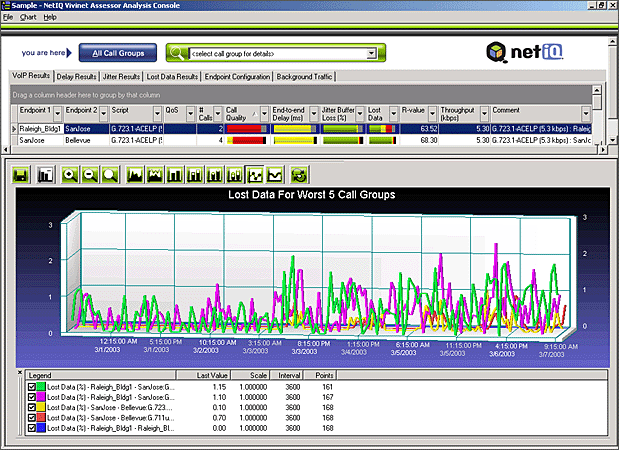619x450 pixels.
Task: Click the Last Value column header
Action: click(x=203, y=375)
